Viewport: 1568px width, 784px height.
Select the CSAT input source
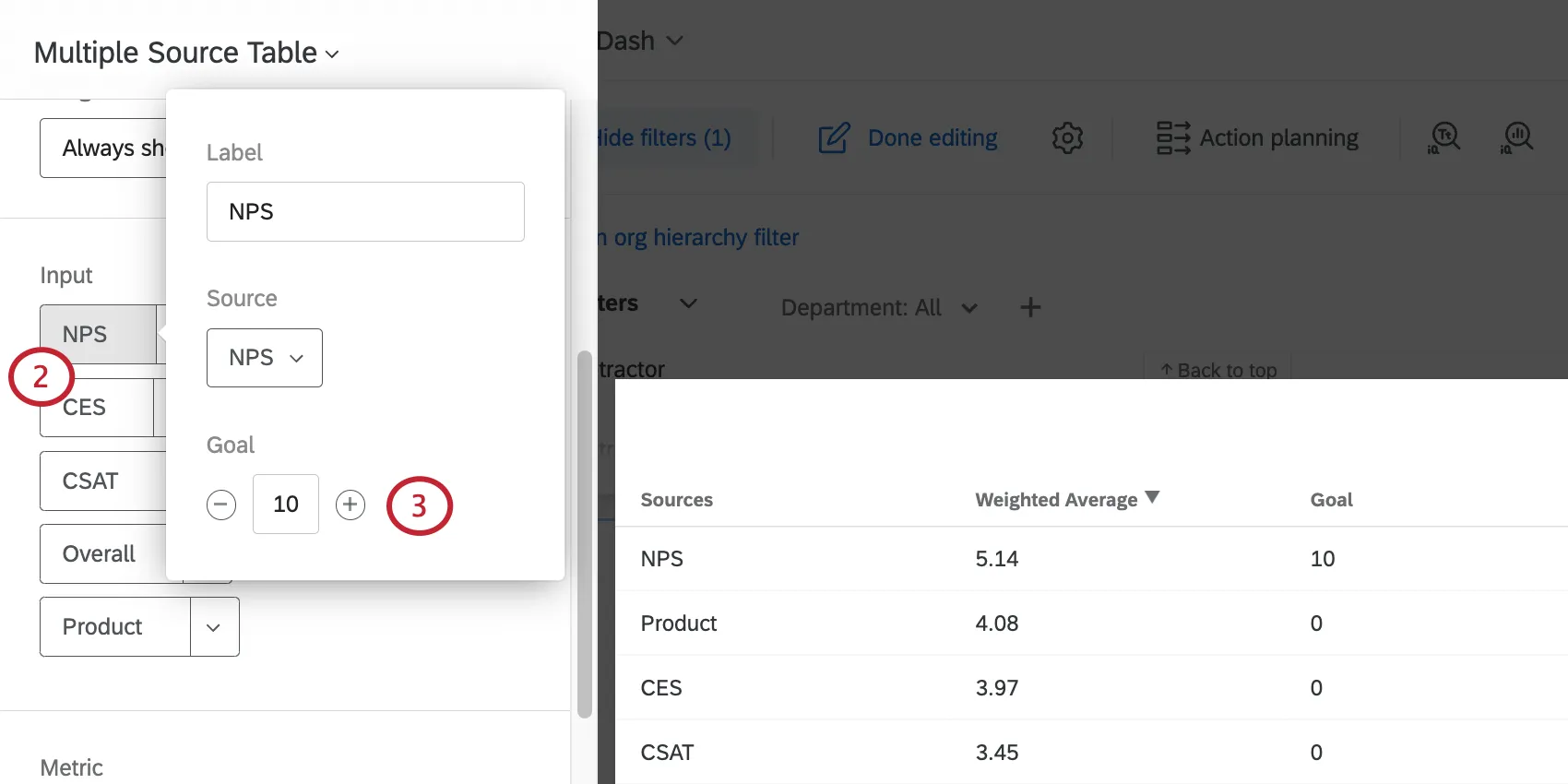92,481
